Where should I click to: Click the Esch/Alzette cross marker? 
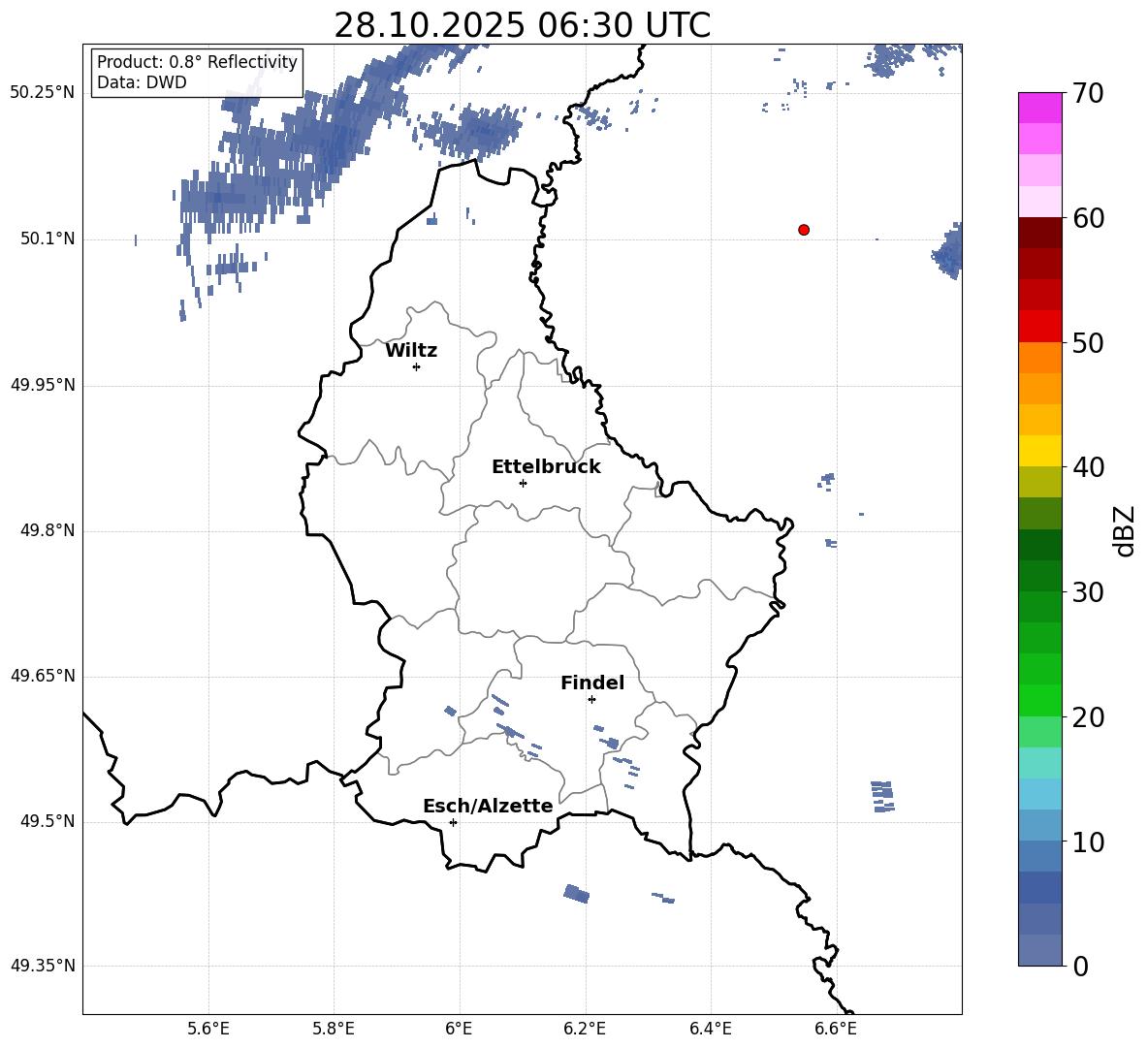(453, 822)
